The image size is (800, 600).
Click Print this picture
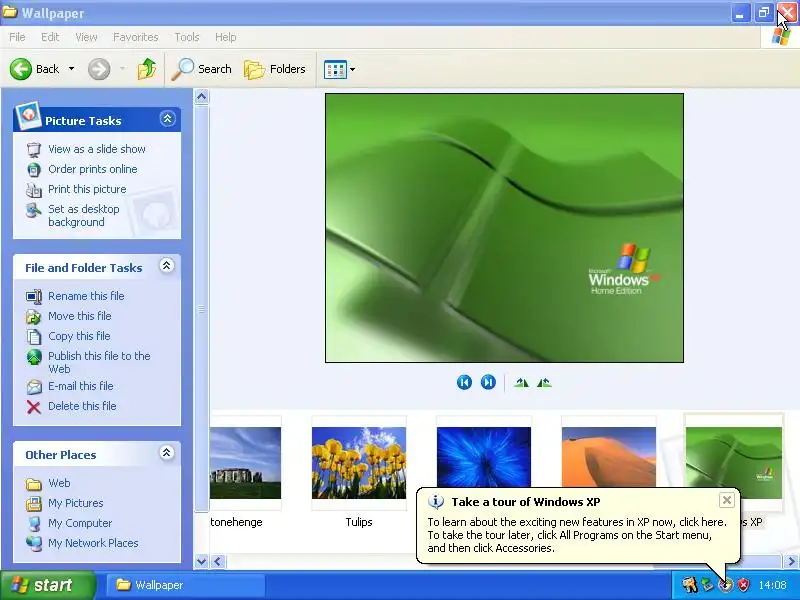(87, 189)
